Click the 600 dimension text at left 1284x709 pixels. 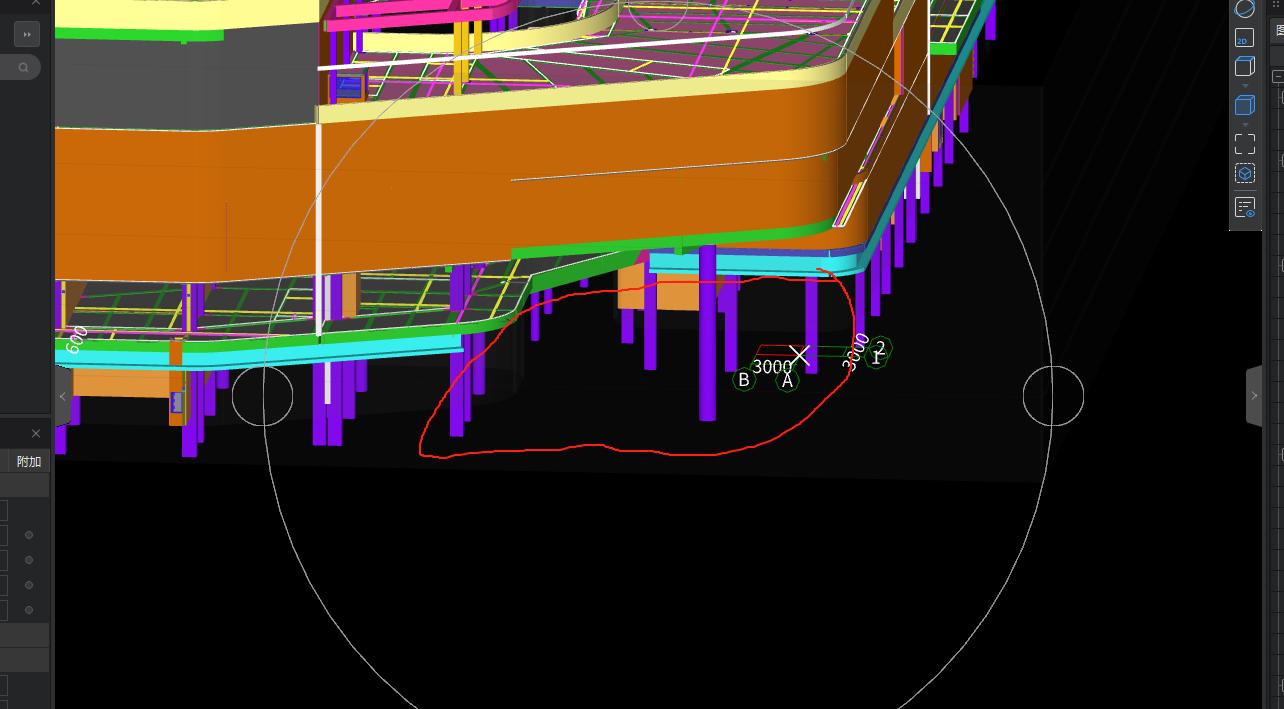click(77, 339)
